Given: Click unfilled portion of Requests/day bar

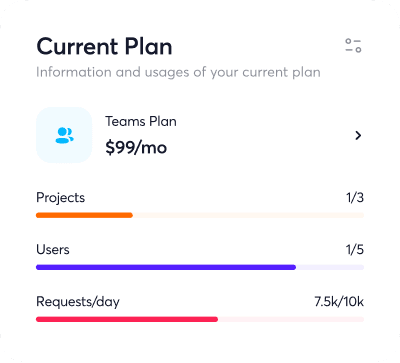Looking at the screenshot, I should [291, 319].
